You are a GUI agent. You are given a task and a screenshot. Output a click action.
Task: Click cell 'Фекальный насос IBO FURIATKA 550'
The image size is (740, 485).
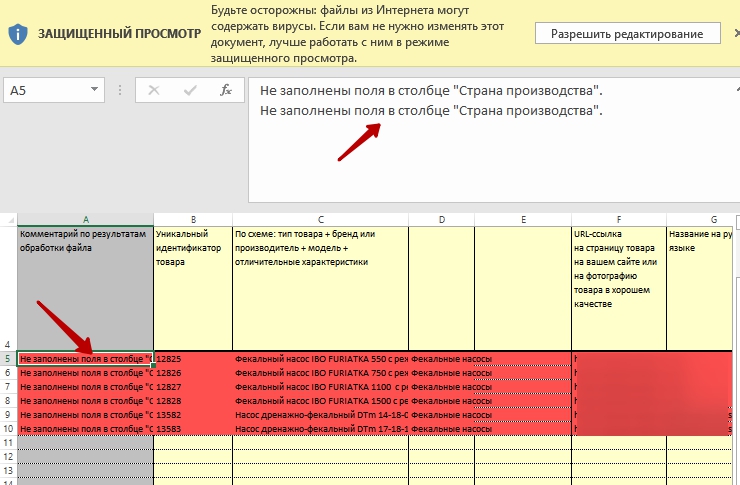pyautogui.click(x=320, y=359)
